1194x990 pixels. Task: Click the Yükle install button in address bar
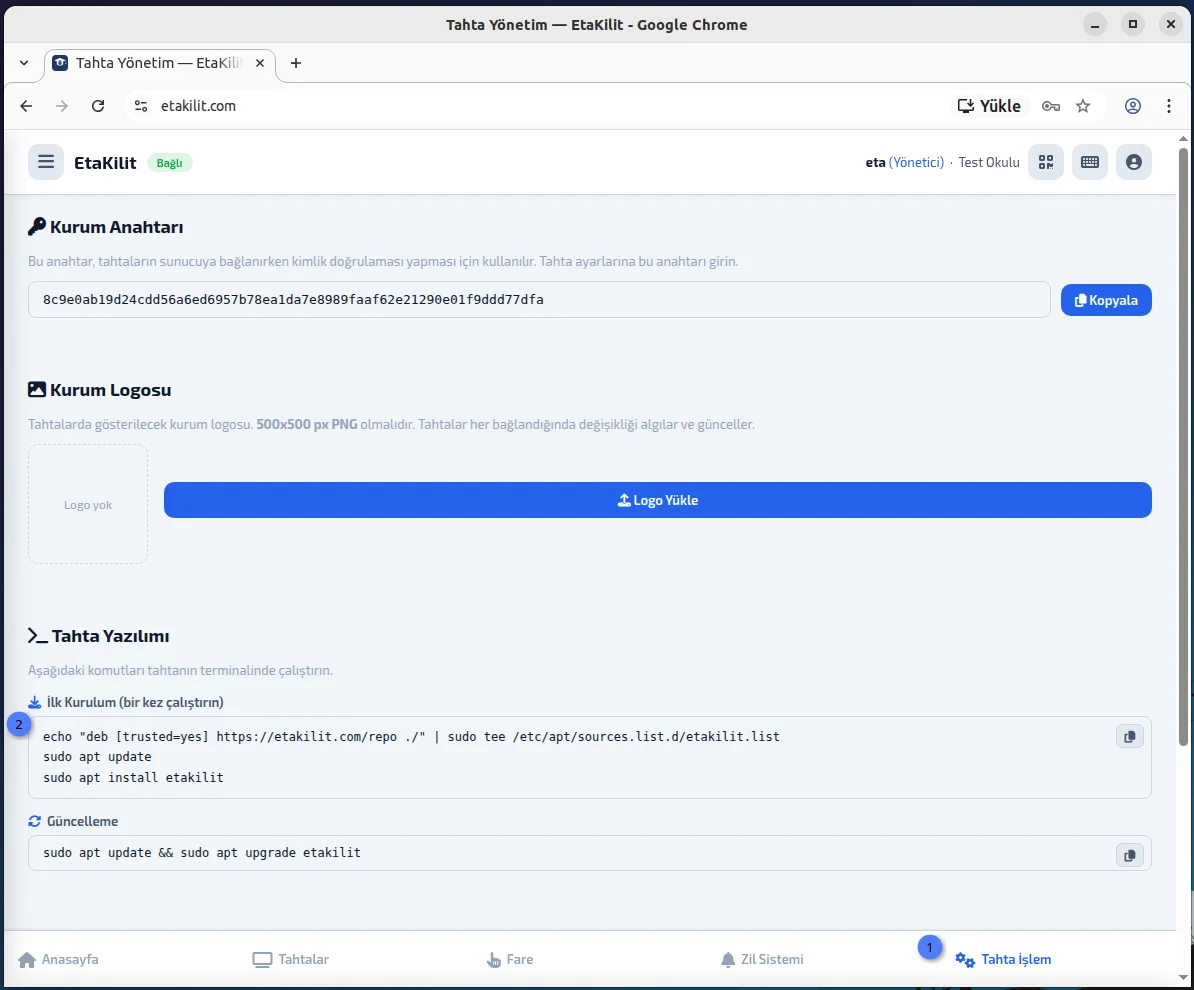pyautogui.click(x=988, y=106)
